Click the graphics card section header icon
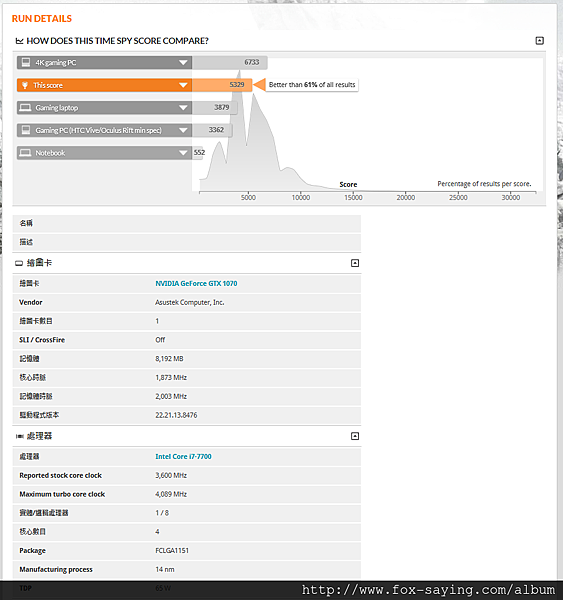The width and height of the screenshot is (563, 600). [19, 263]
